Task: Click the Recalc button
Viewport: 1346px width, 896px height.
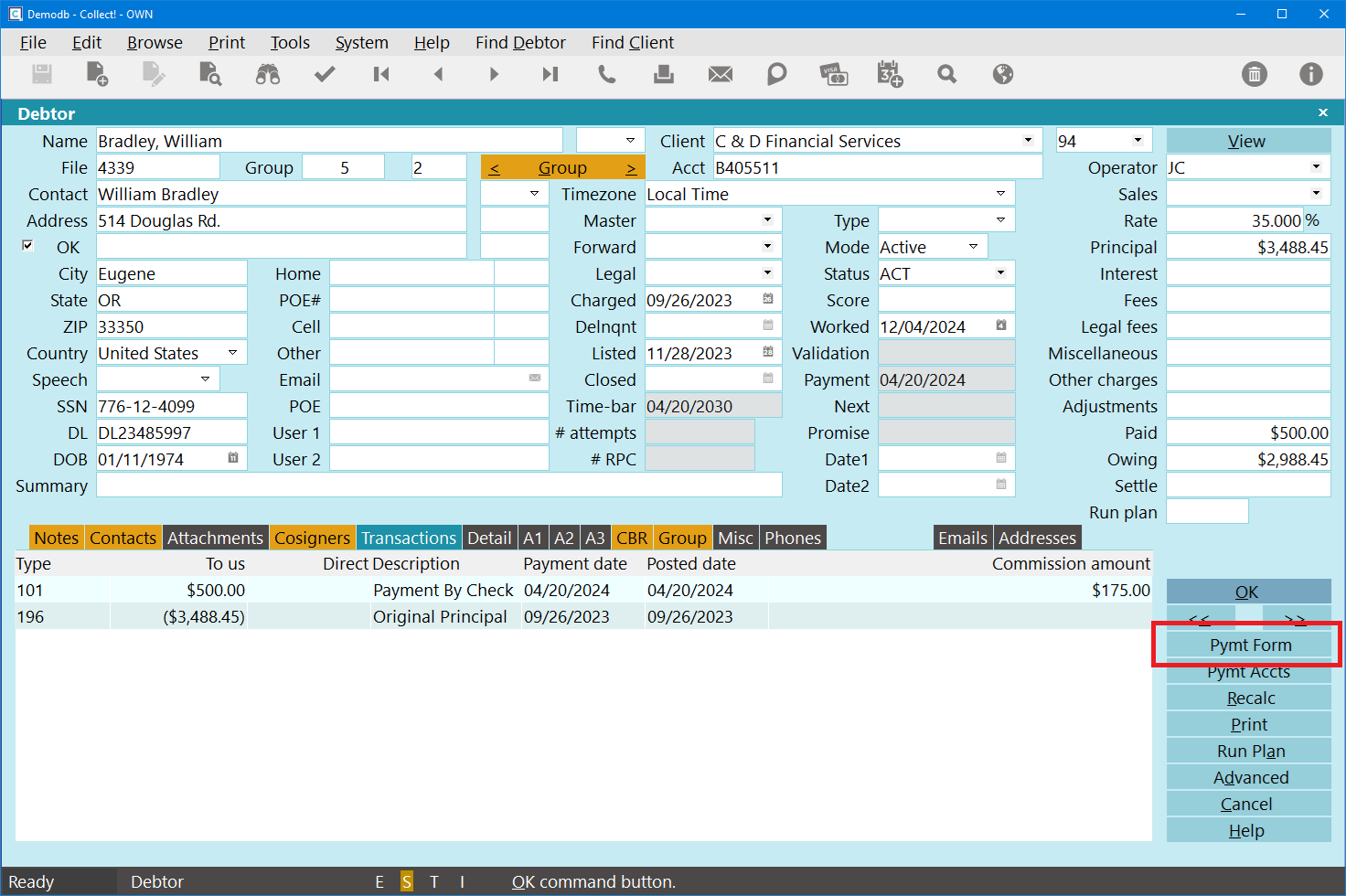Action: [x=1249, y=699]
